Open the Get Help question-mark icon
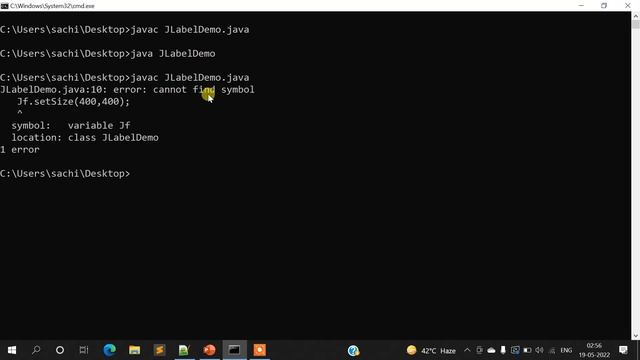 click(x=353, y=351)
